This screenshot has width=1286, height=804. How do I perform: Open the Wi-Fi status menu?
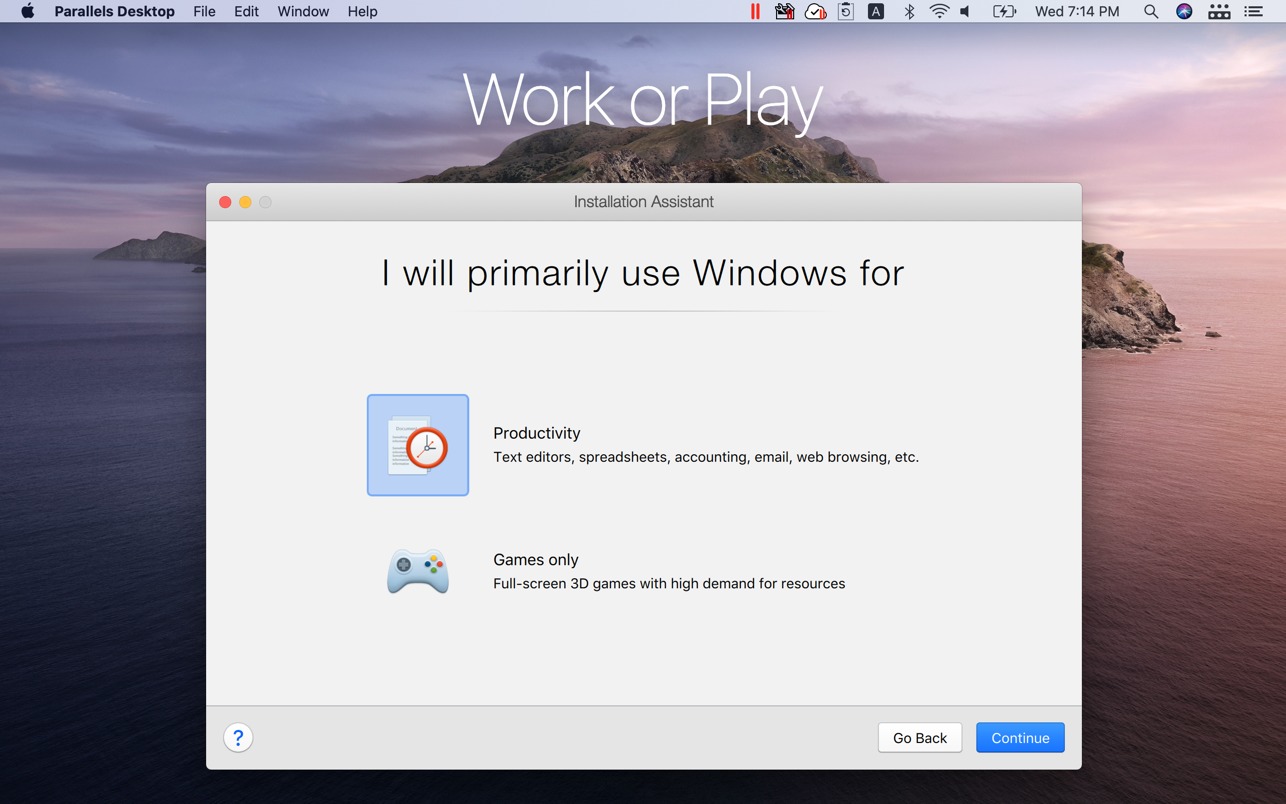pyautogui.click(x=939, y=12)
